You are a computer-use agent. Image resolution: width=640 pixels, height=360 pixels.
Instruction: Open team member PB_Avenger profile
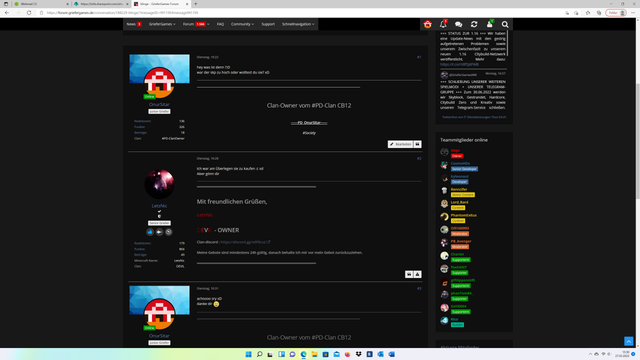point(461,241)
